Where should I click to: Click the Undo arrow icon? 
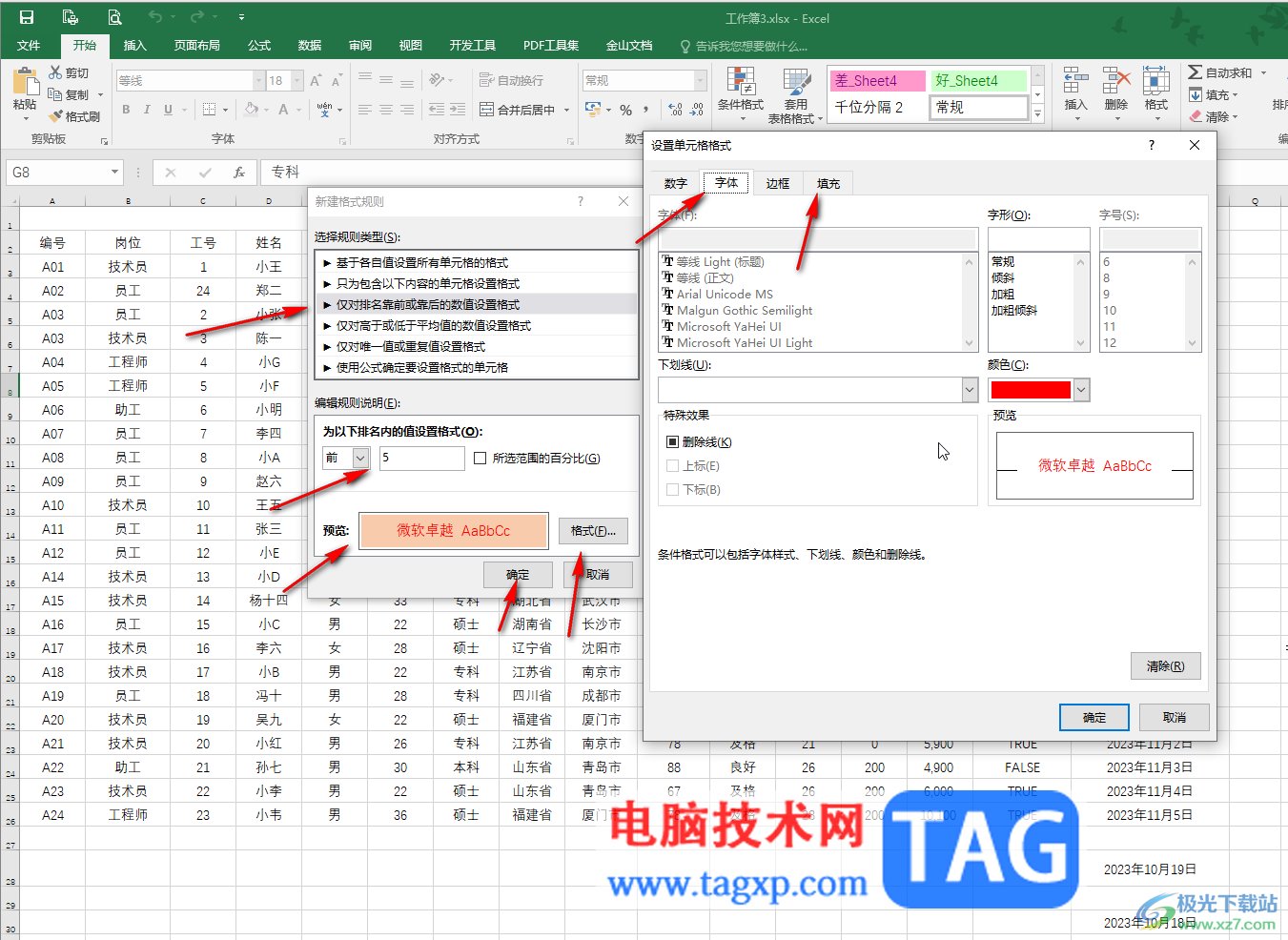[155, 17]
